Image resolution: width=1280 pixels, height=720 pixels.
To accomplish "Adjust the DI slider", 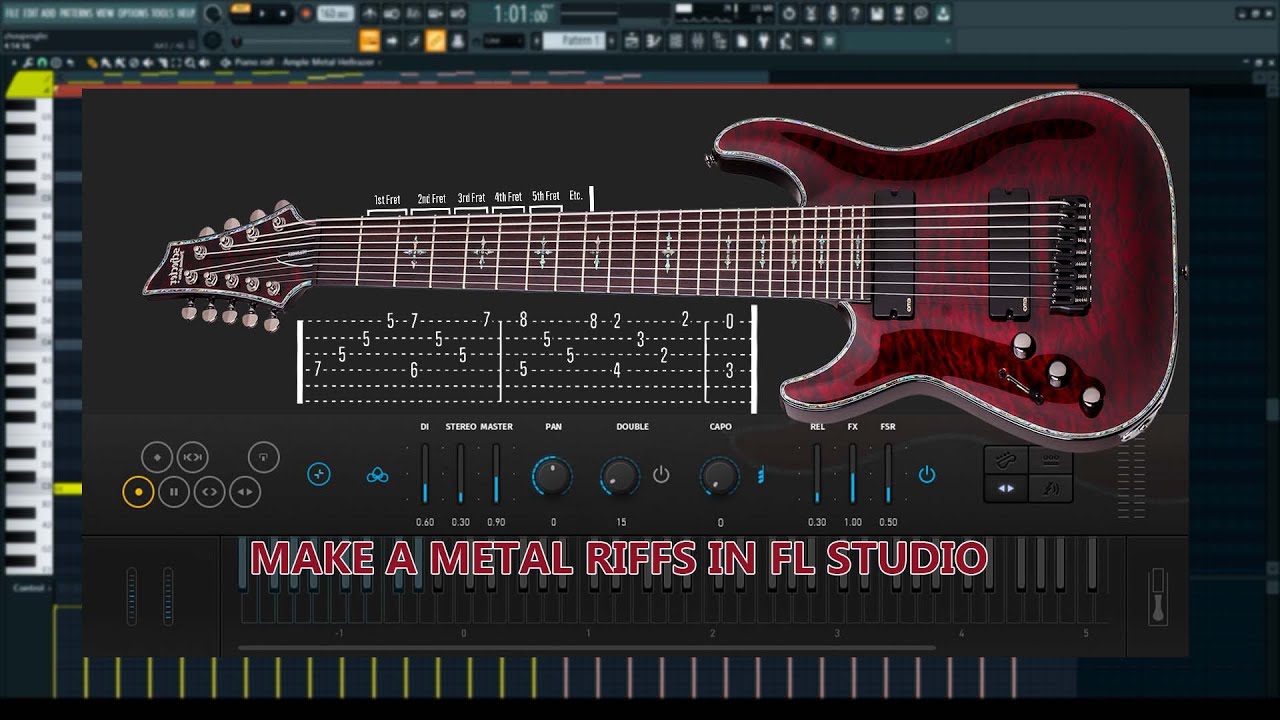I will 424,474.
